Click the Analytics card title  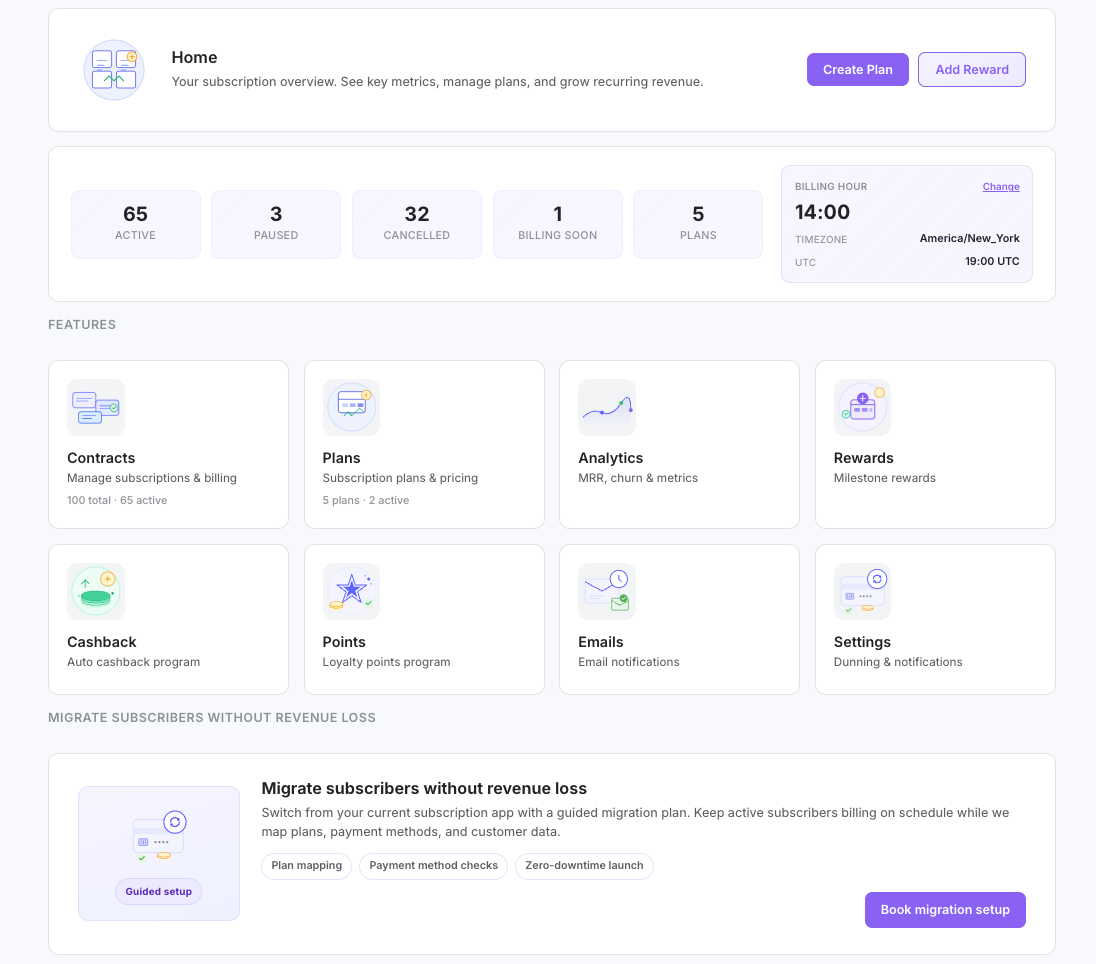tap(611, 458)
